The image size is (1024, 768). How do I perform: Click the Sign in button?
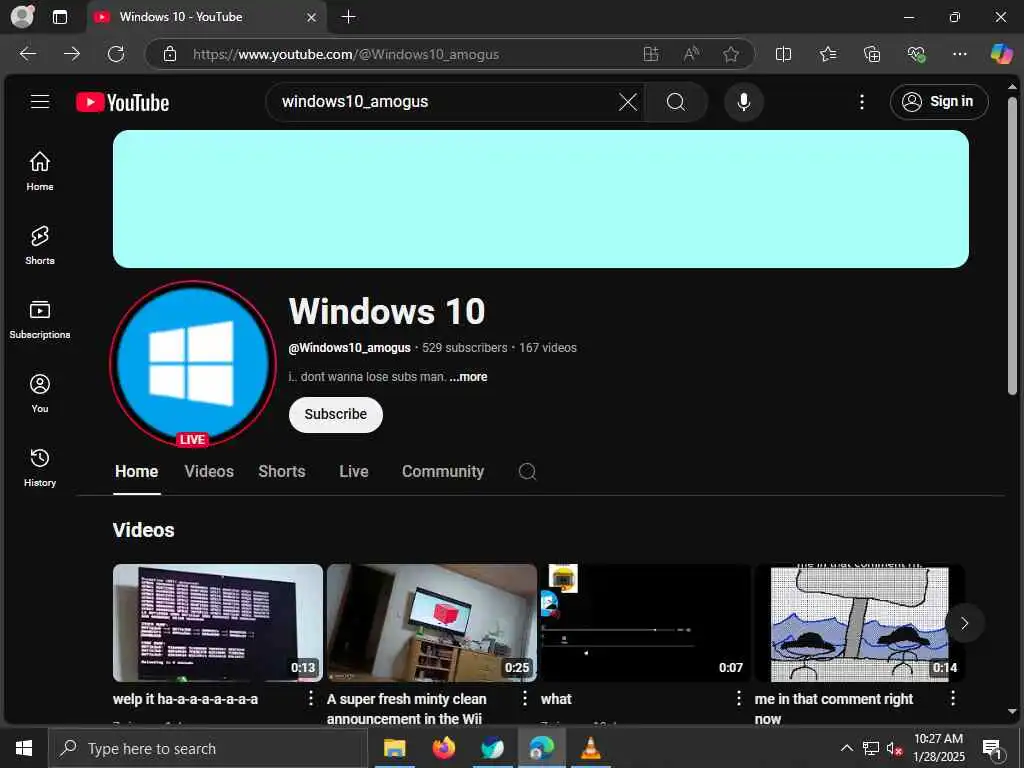click(x=938, y=102)
